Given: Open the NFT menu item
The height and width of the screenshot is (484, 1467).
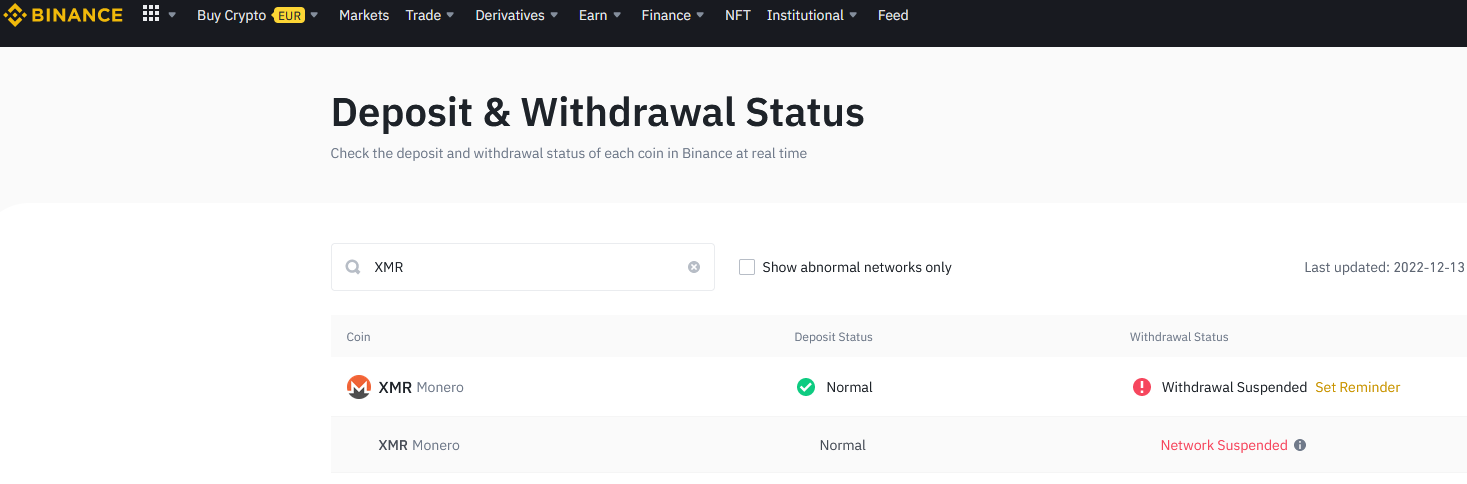Looking at the screenshot, I should click(738, 15).
